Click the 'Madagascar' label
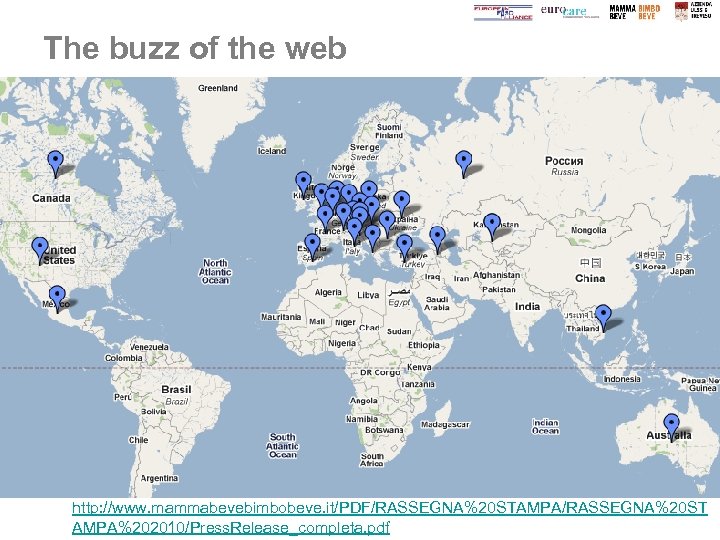The image size is (720, 540). 445,425
